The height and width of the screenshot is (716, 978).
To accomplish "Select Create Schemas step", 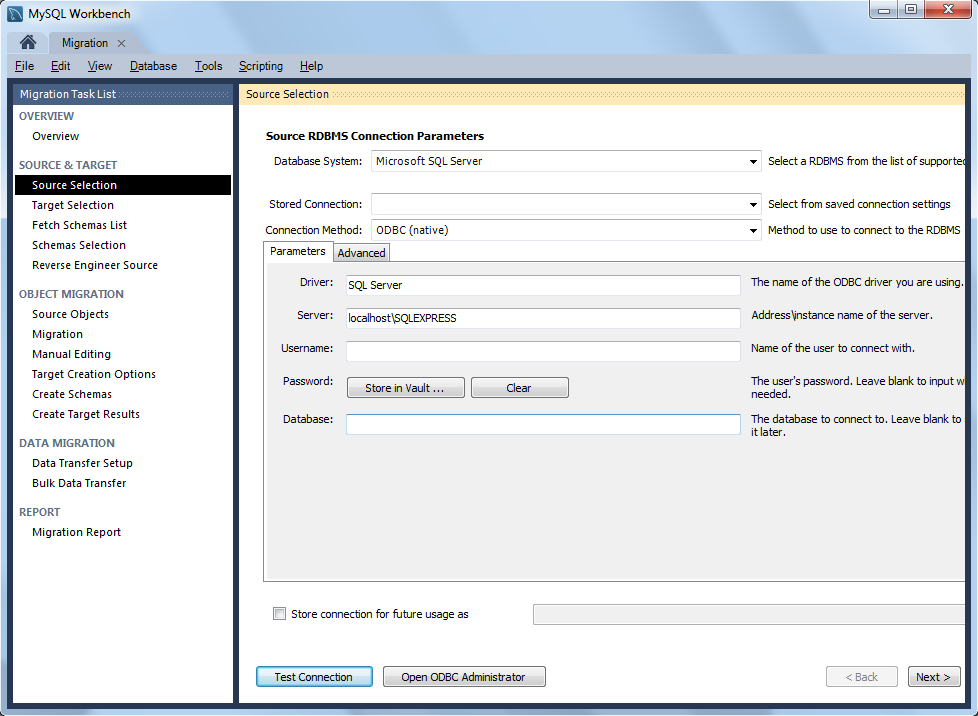I will [72, 394].
